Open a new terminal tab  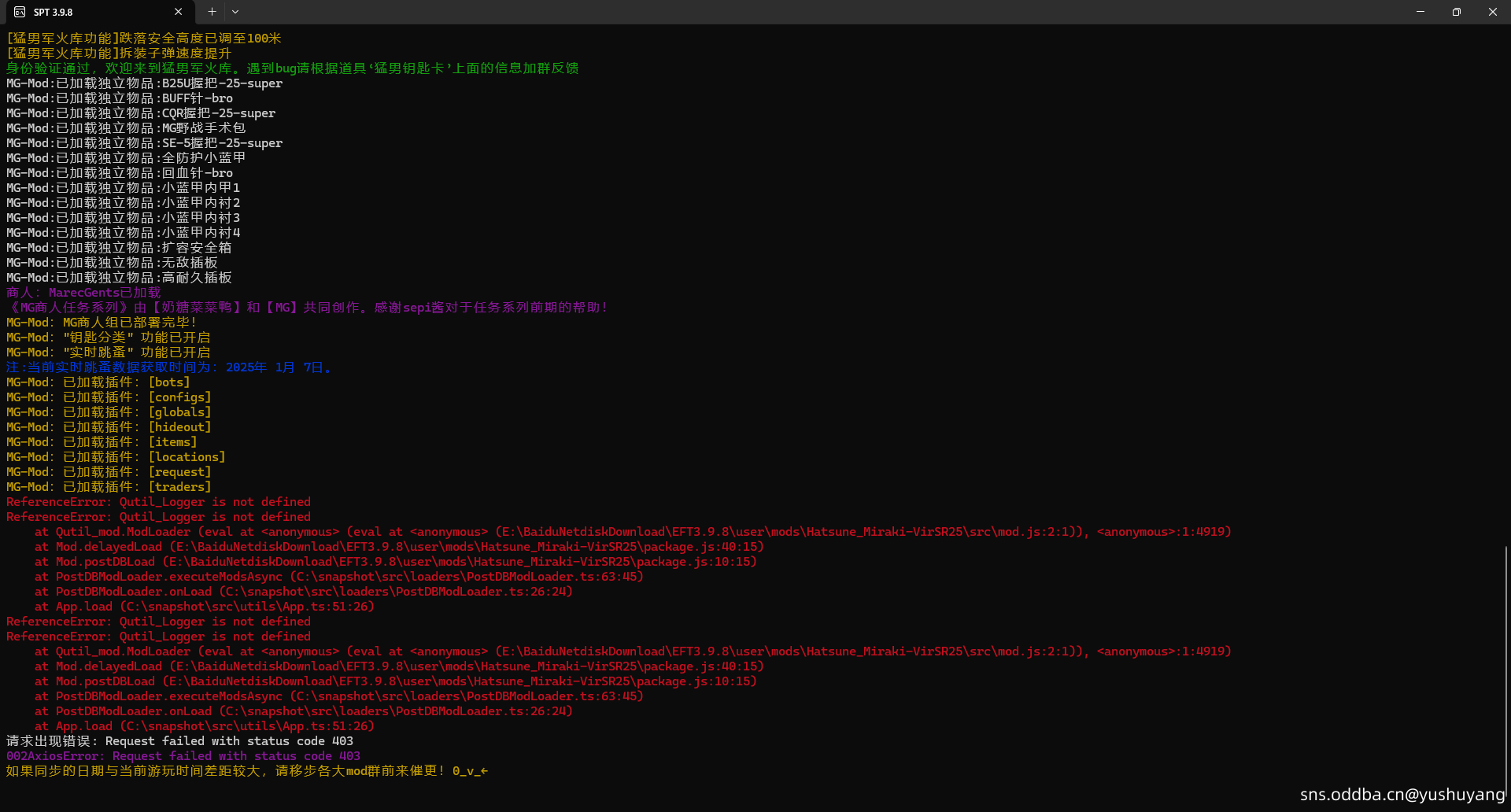click(212, 12)
